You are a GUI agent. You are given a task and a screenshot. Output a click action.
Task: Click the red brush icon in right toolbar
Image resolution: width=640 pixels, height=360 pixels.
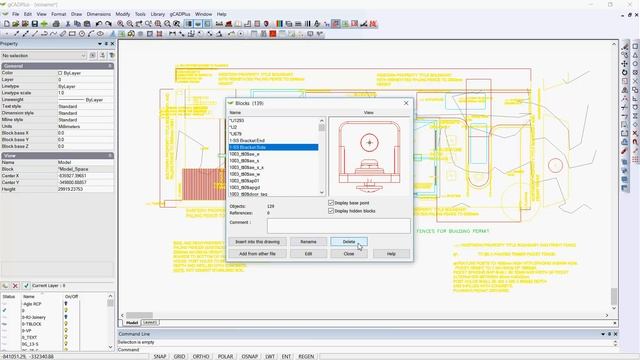tap(624, 151)
